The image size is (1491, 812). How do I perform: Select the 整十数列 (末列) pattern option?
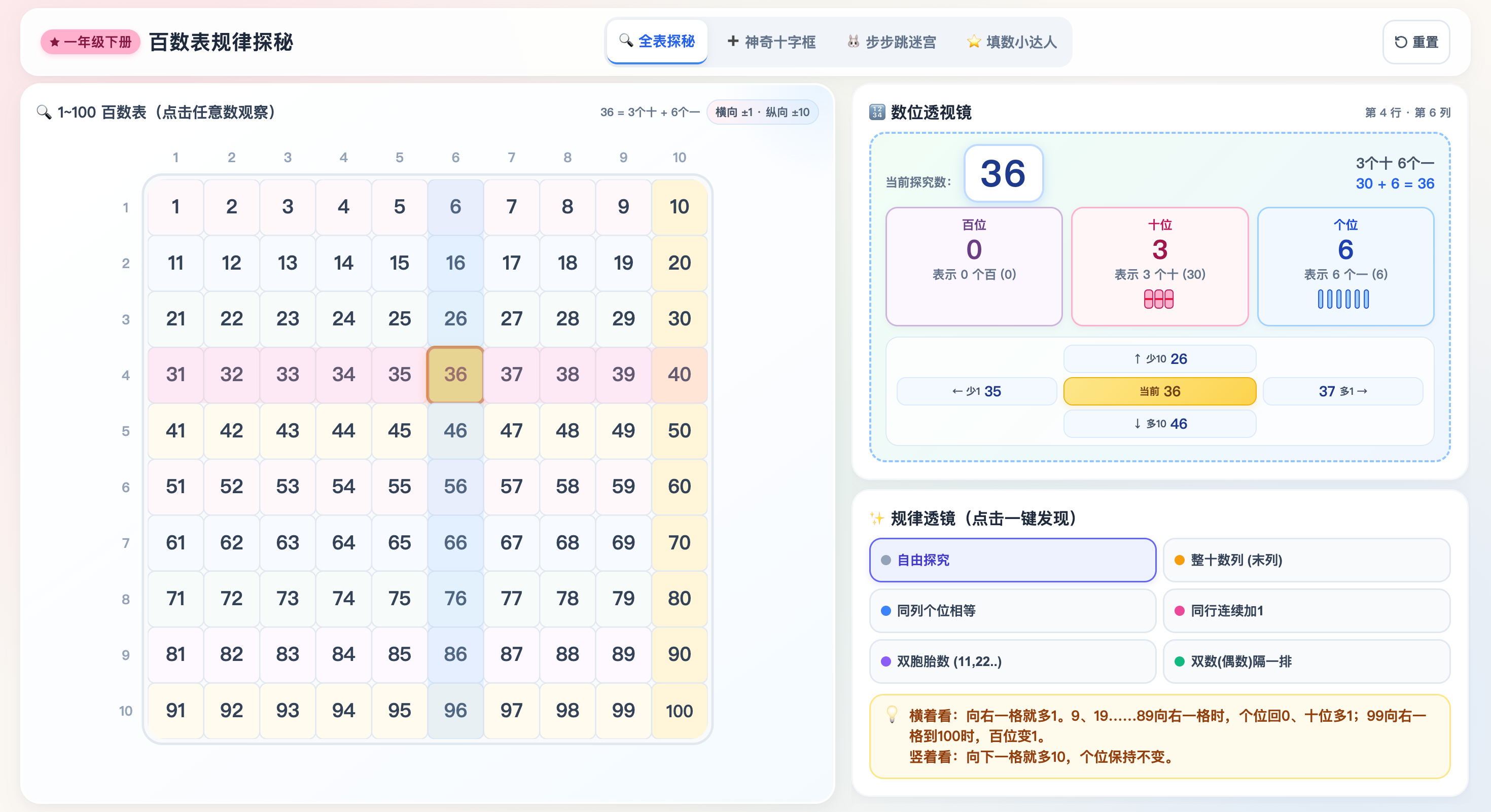click(1306, 560)
